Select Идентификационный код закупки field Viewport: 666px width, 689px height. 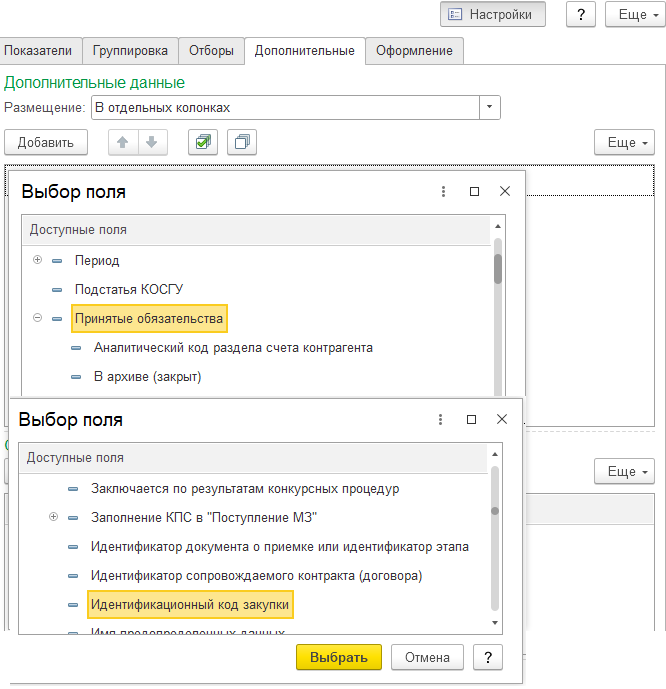pyautogui.click(x=190, y=605)
